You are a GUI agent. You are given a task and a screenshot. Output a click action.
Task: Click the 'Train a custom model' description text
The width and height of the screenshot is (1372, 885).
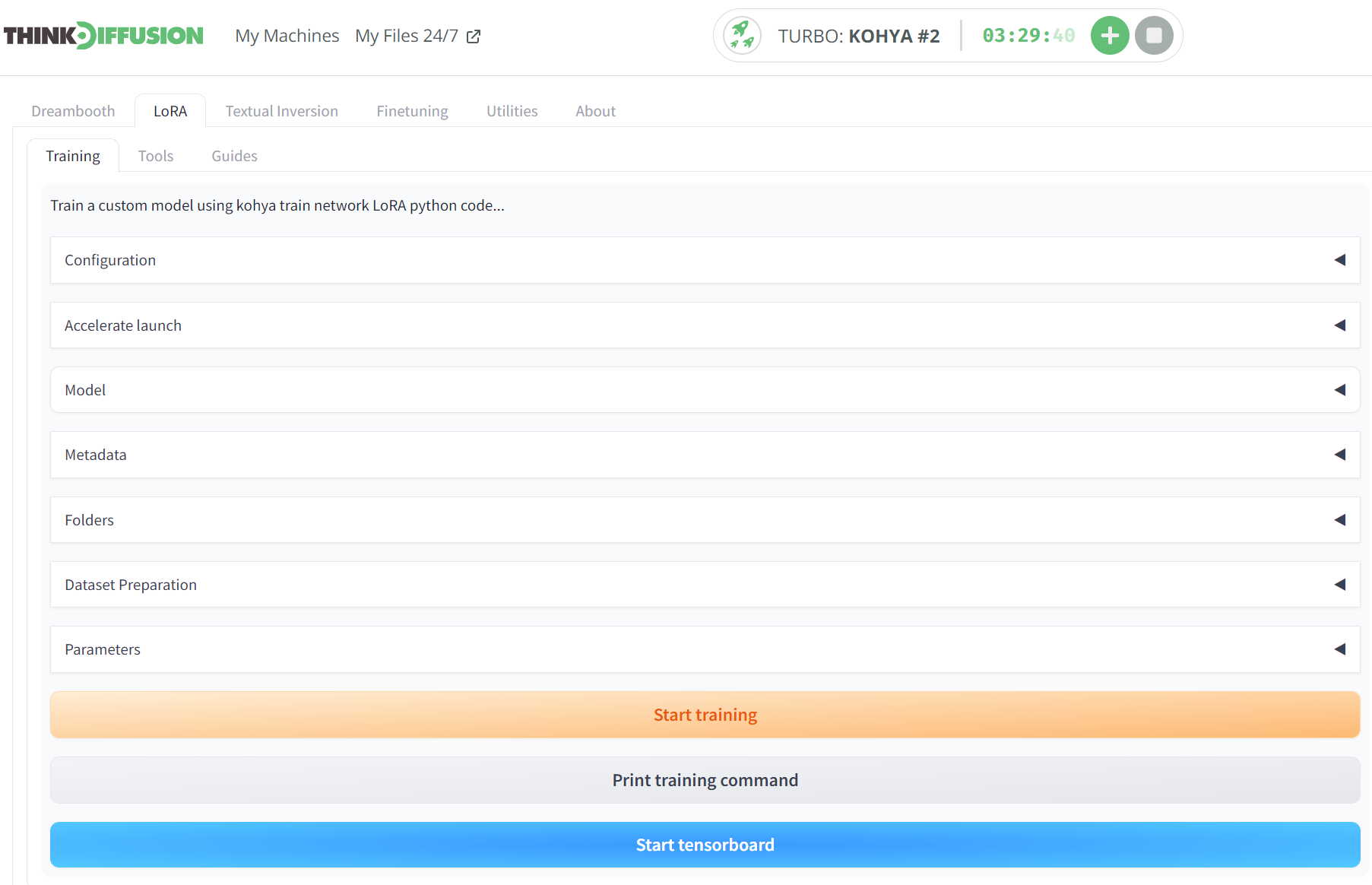coord(277,205)
